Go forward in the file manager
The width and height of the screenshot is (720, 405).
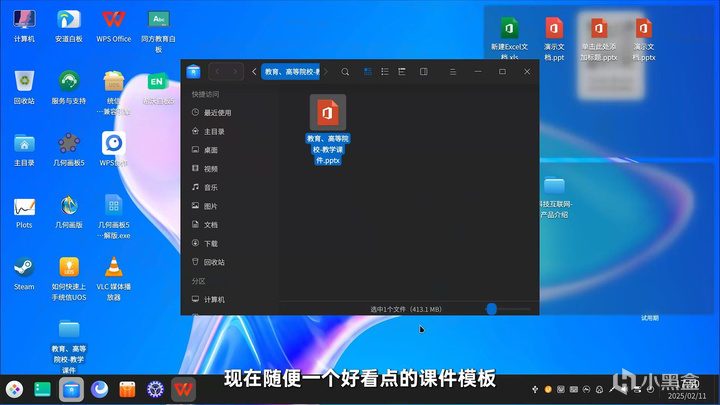235,72
